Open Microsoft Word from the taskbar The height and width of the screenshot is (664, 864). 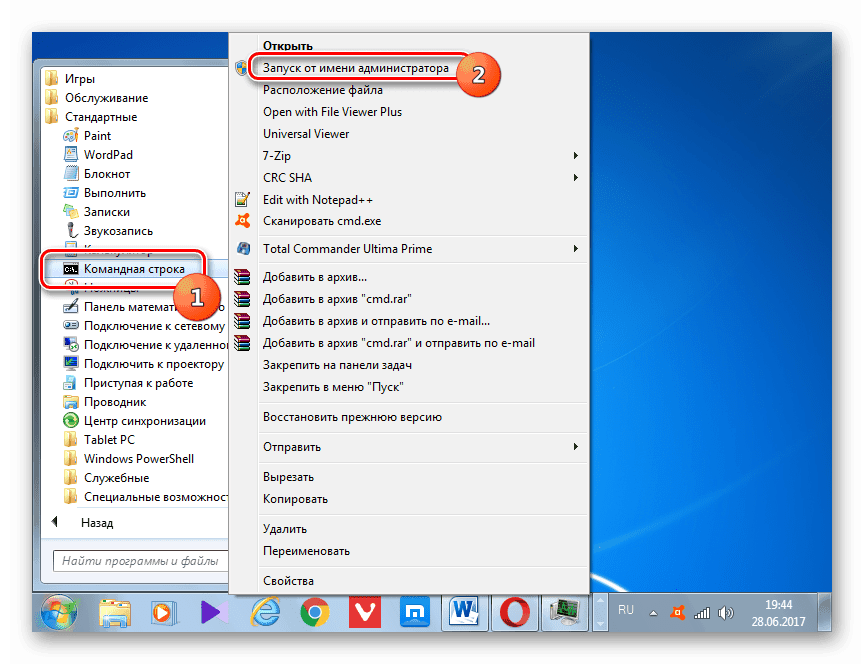464,612
